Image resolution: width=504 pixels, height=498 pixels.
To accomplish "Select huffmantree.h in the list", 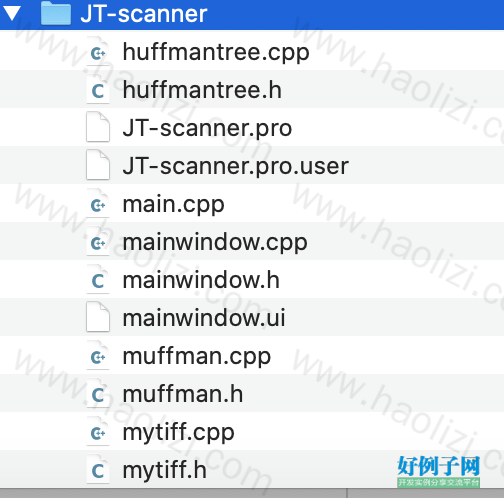I will point(202,90).
